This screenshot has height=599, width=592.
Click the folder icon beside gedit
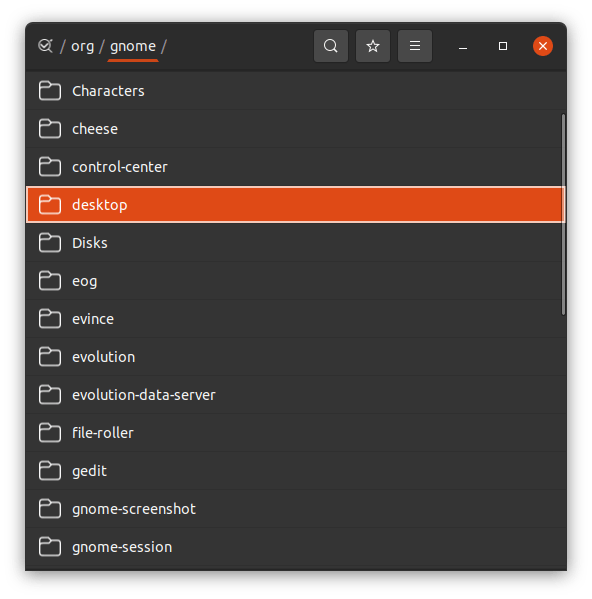pos(50,471)
